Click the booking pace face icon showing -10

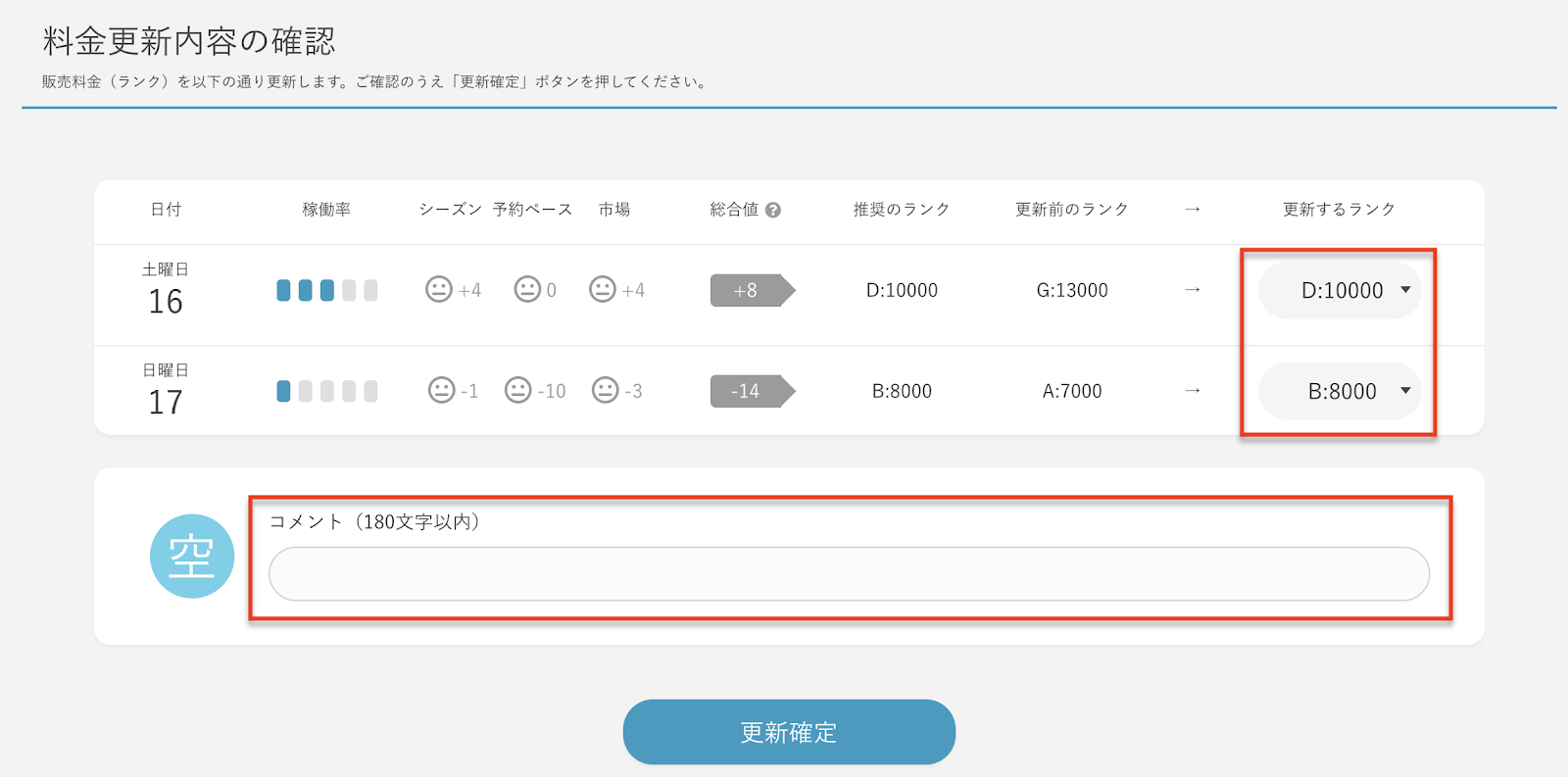tap(517, 390)
